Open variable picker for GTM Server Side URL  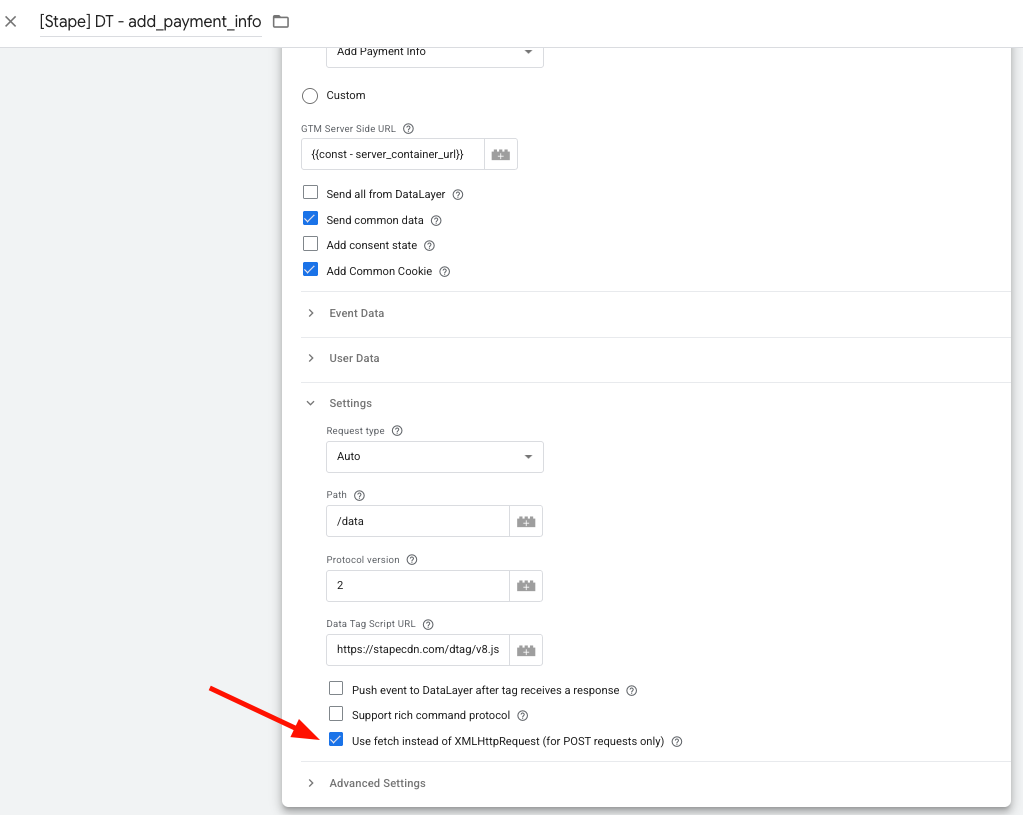click(501, 154)
